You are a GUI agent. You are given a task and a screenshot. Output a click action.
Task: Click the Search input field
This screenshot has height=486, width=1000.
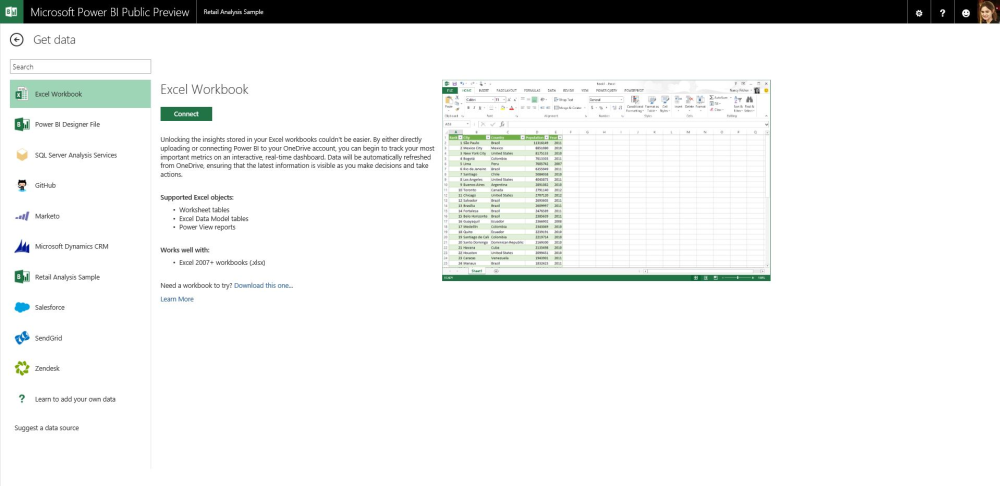(x=80, y=66)
